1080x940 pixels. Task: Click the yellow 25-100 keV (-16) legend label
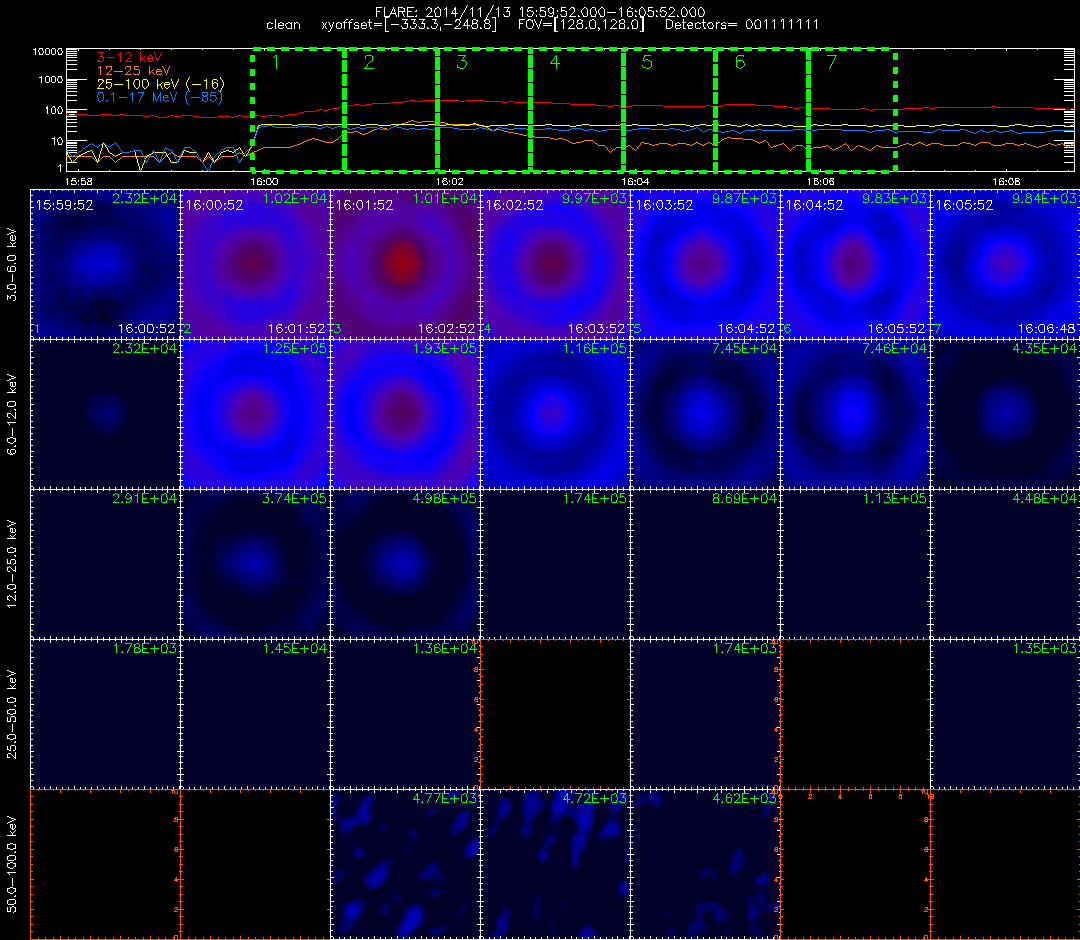(160, 84)
